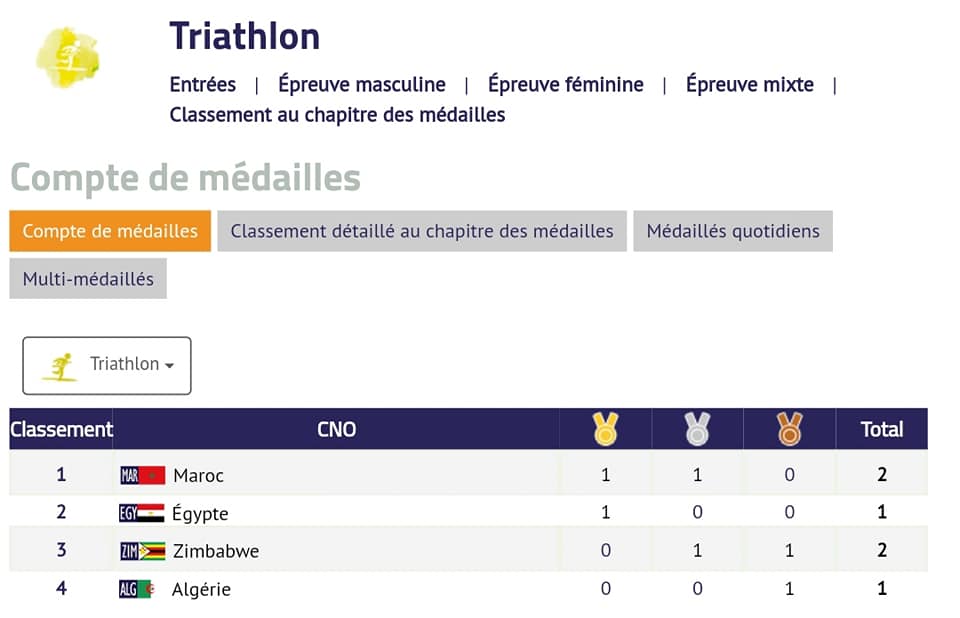Click the gold medal column icon

605,428
